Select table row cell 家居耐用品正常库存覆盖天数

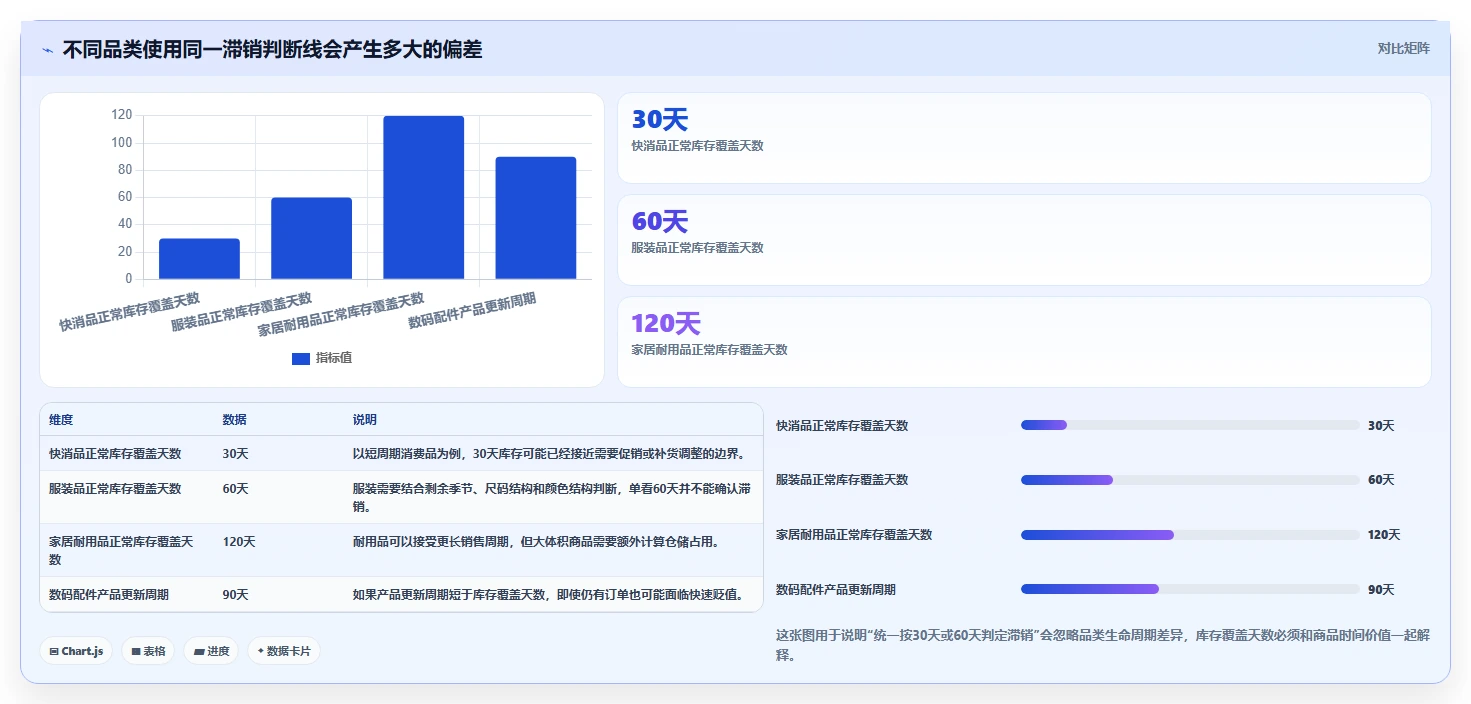(x=121, y=551)
